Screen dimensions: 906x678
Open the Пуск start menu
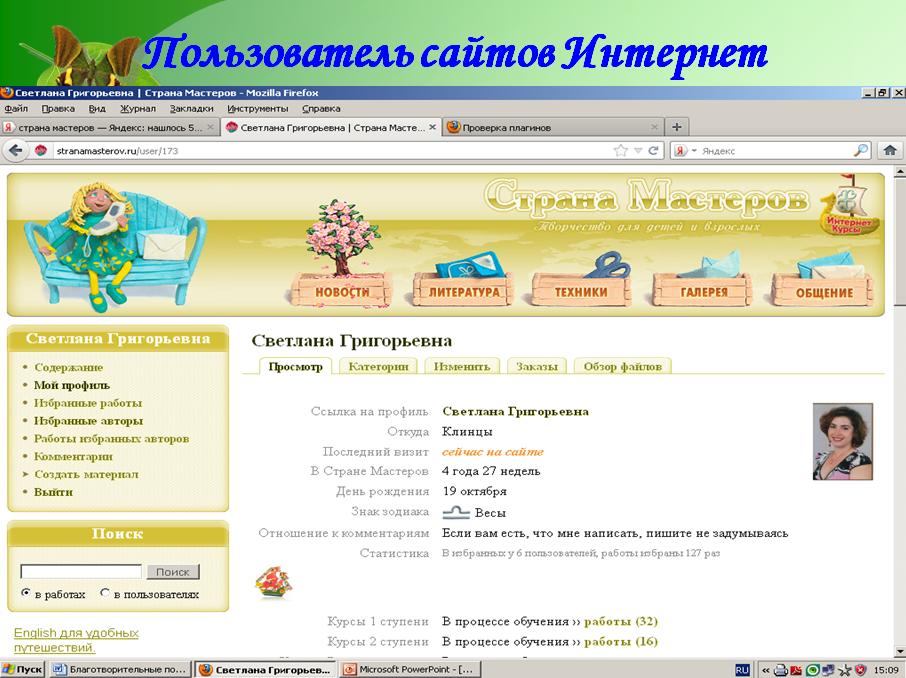[23, 670]
